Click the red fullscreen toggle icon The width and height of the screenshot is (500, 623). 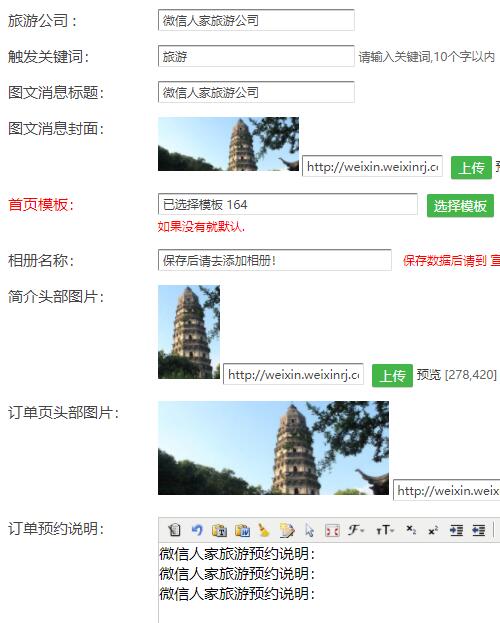tap(332, 530)
